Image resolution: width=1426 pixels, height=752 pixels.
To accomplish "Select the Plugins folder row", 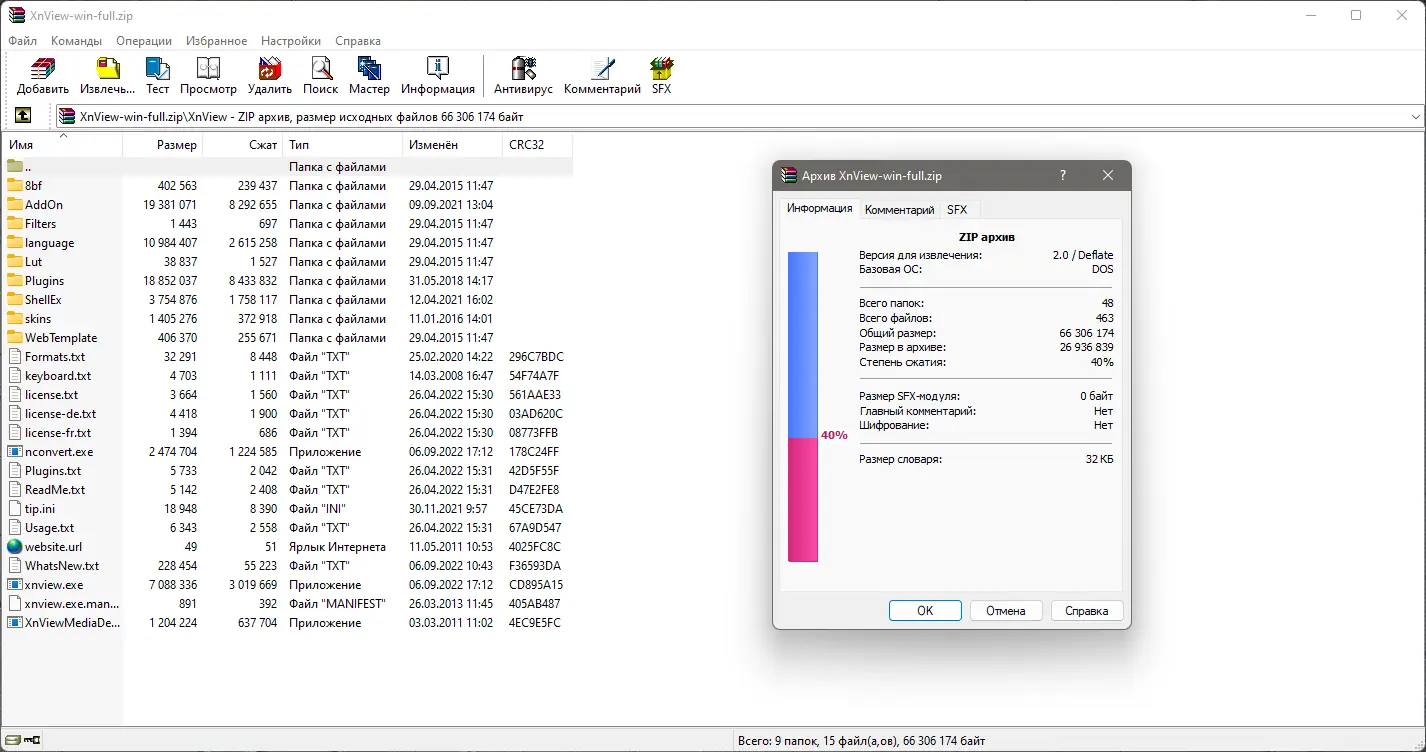I will point(288,281).
